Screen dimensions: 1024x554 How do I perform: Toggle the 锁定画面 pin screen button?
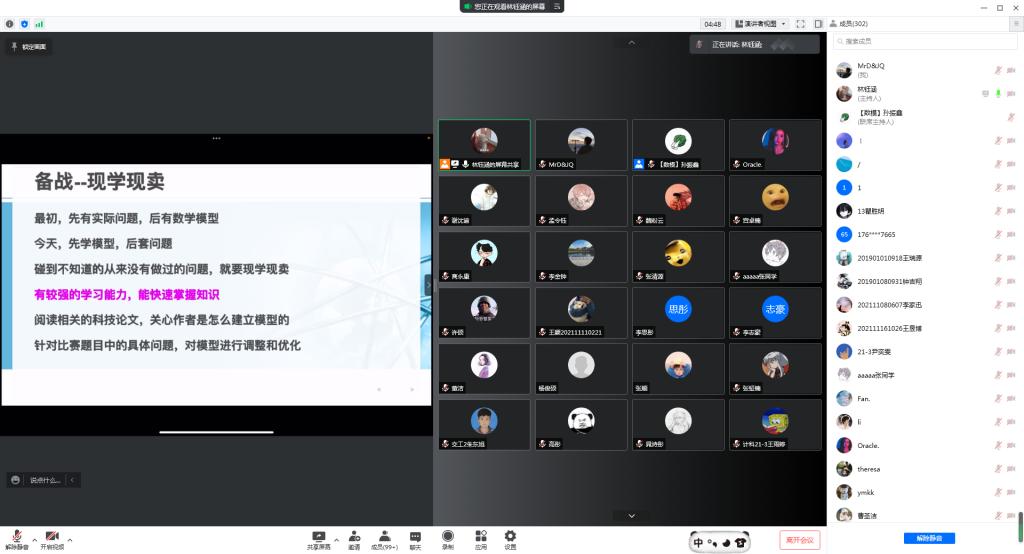28,46
